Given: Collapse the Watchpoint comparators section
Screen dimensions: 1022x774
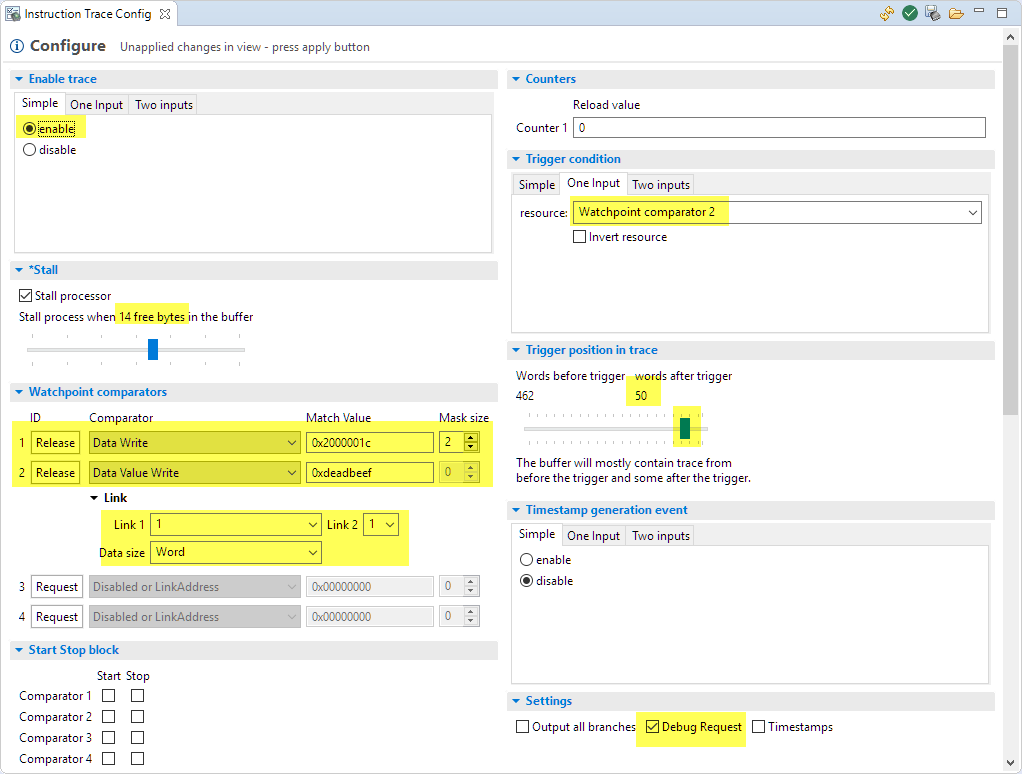Looking at the screenshot, I should tap(19, 392).
